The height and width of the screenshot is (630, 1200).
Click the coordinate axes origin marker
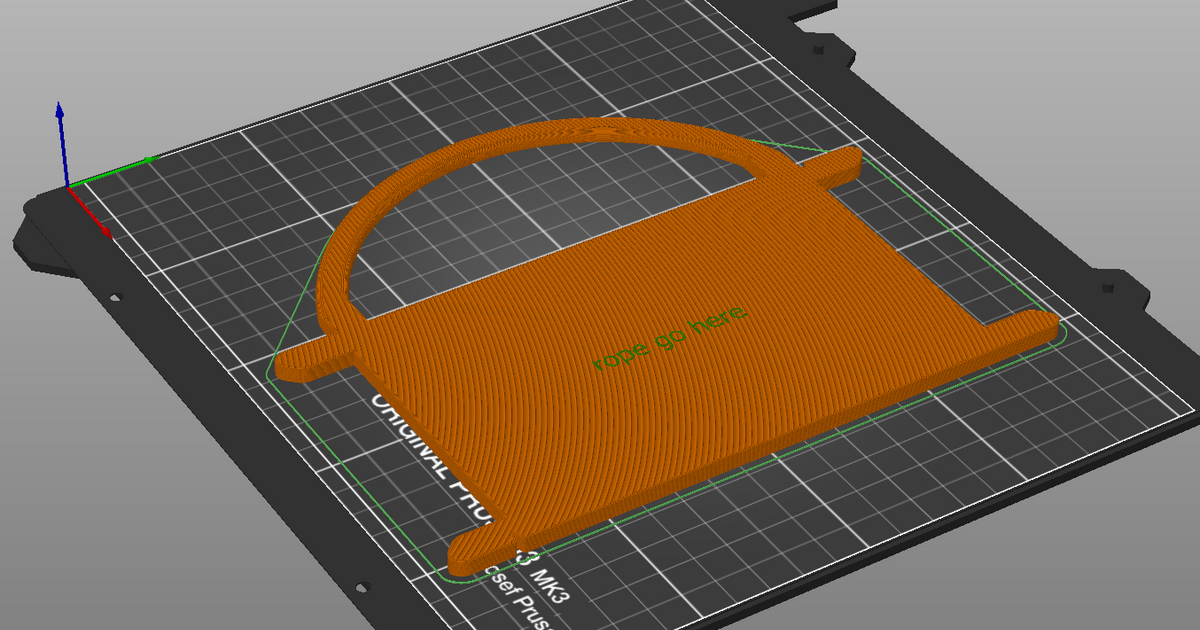point(70,185)
